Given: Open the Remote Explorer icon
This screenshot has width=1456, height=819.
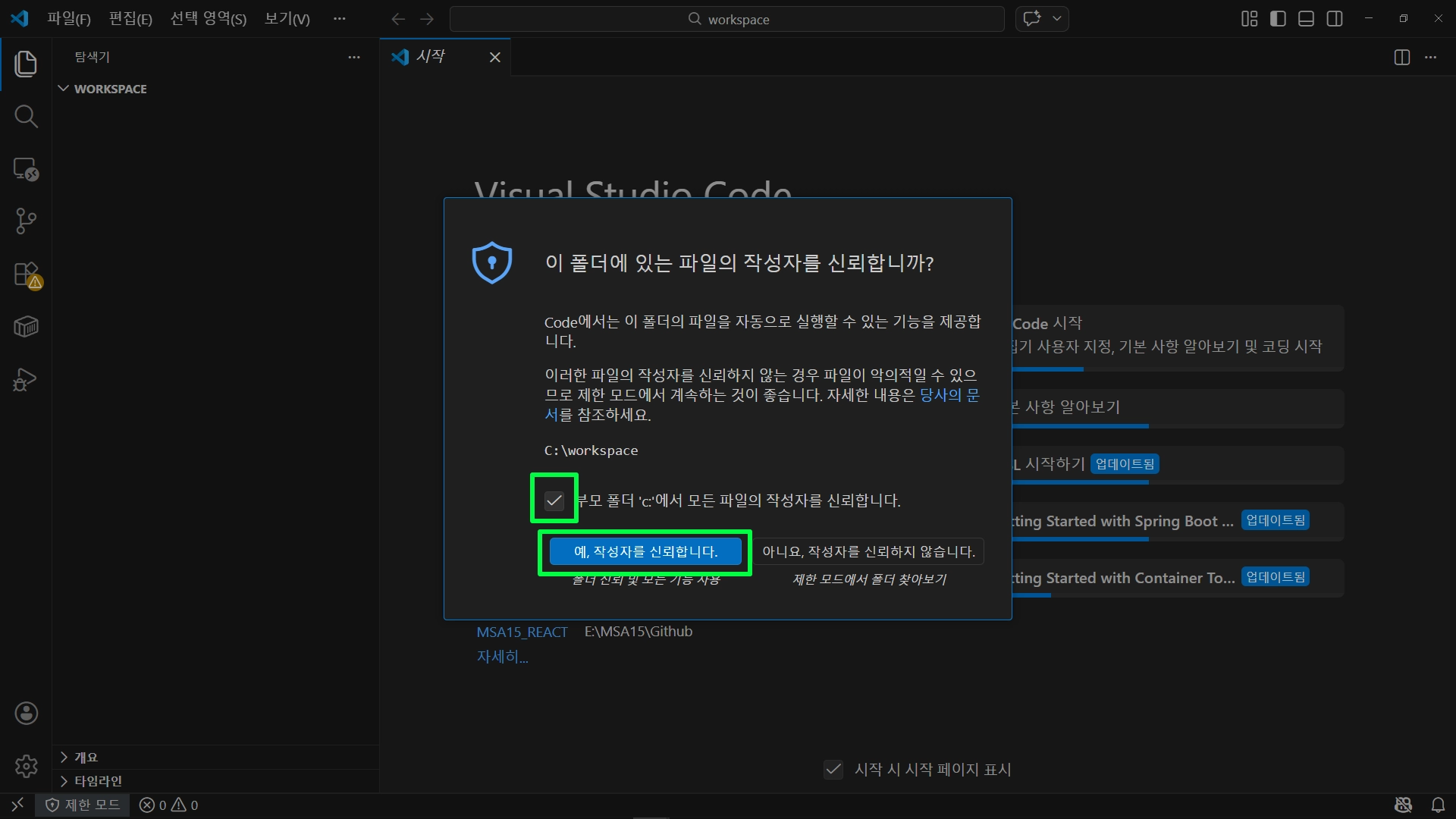Looking at the screenshot, I should click(26, 168).
